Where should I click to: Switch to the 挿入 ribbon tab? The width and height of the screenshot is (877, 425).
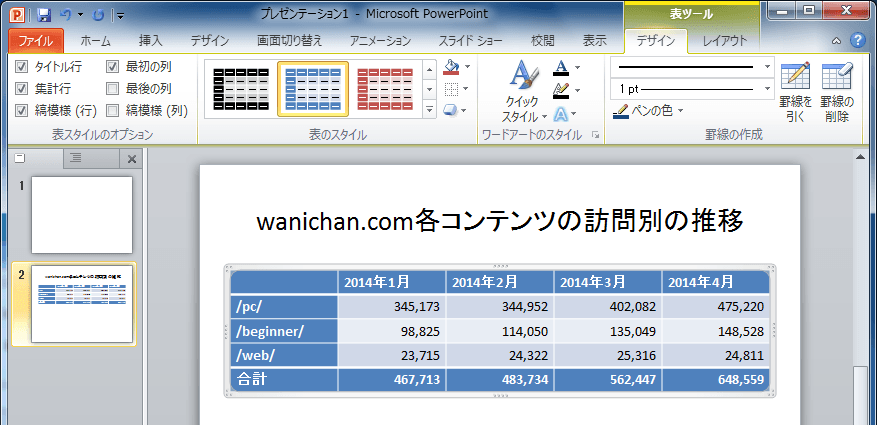(150, 41)
